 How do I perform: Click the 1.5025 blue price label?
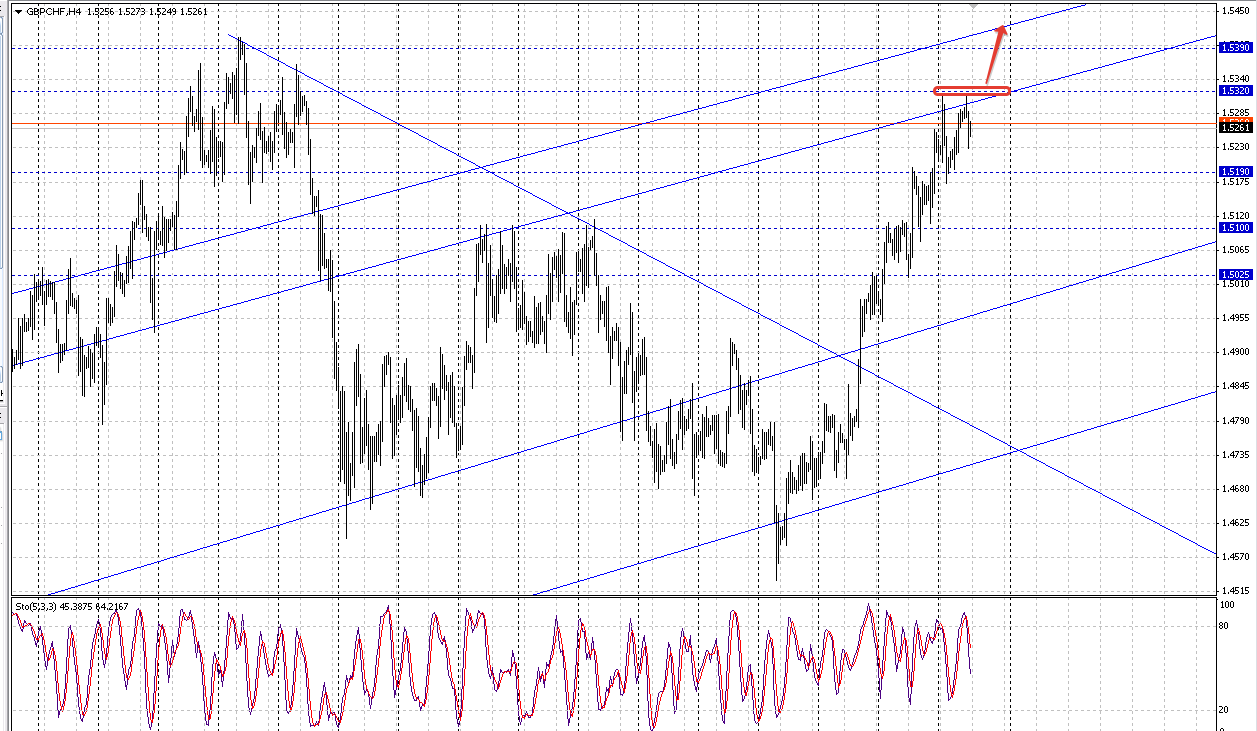click(x=1236, y=274)
